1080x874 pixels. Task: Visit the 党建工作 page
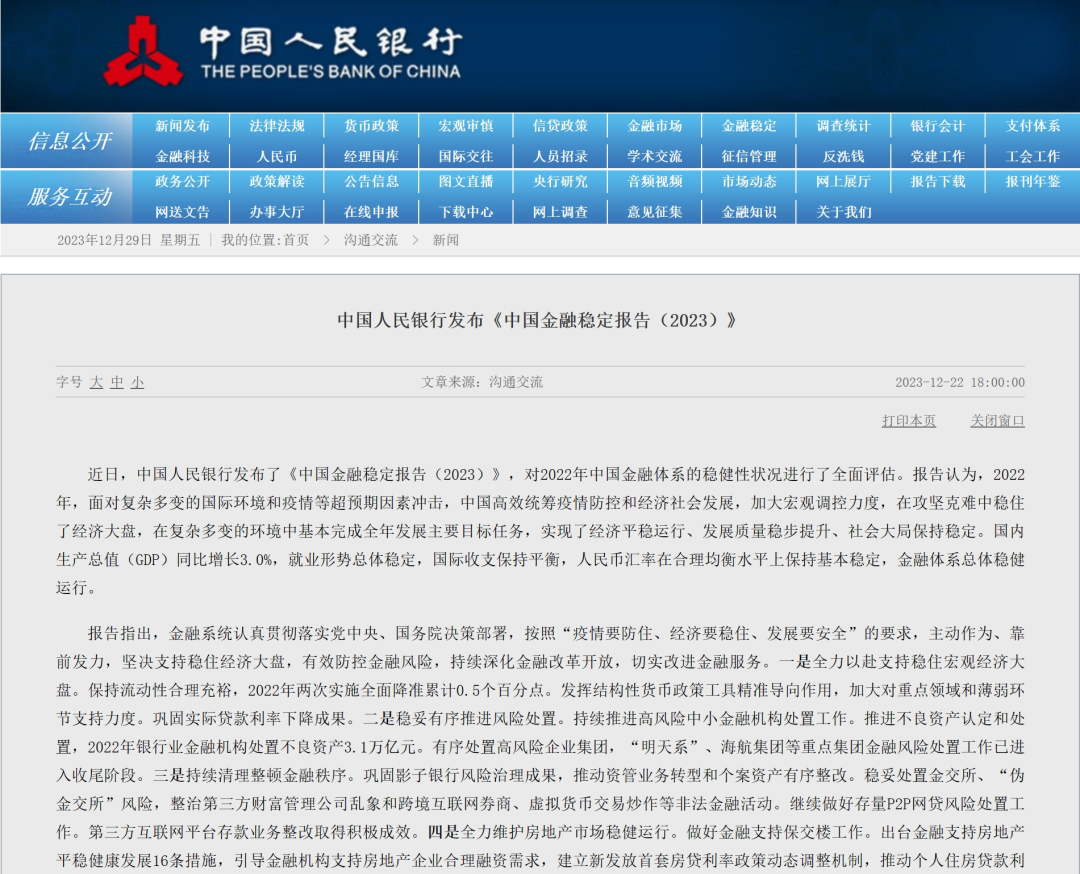point(938,156)
